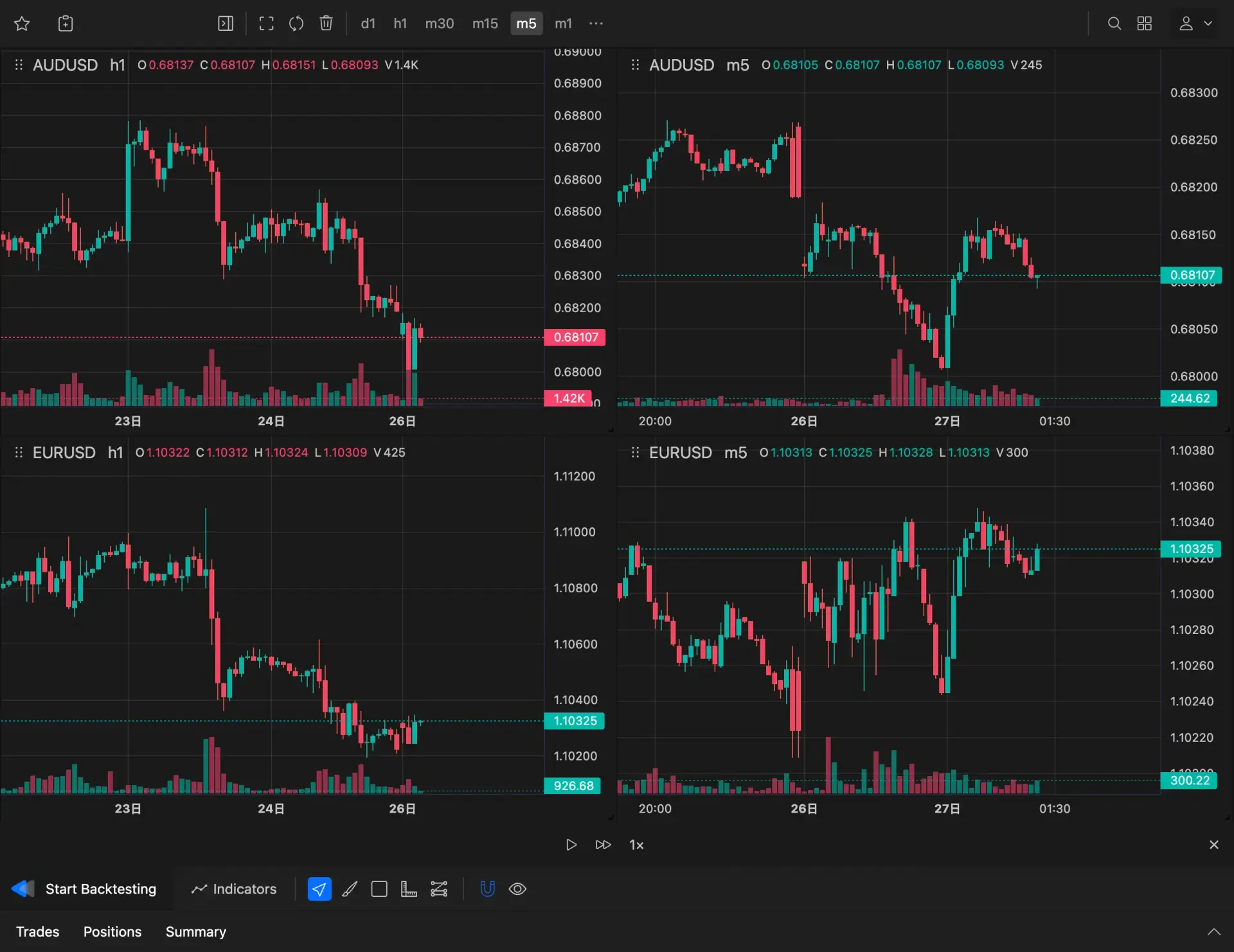This screenshot has height=952, width=1234.
Task: Select the m15 timeframe
Action: (485, 24)
